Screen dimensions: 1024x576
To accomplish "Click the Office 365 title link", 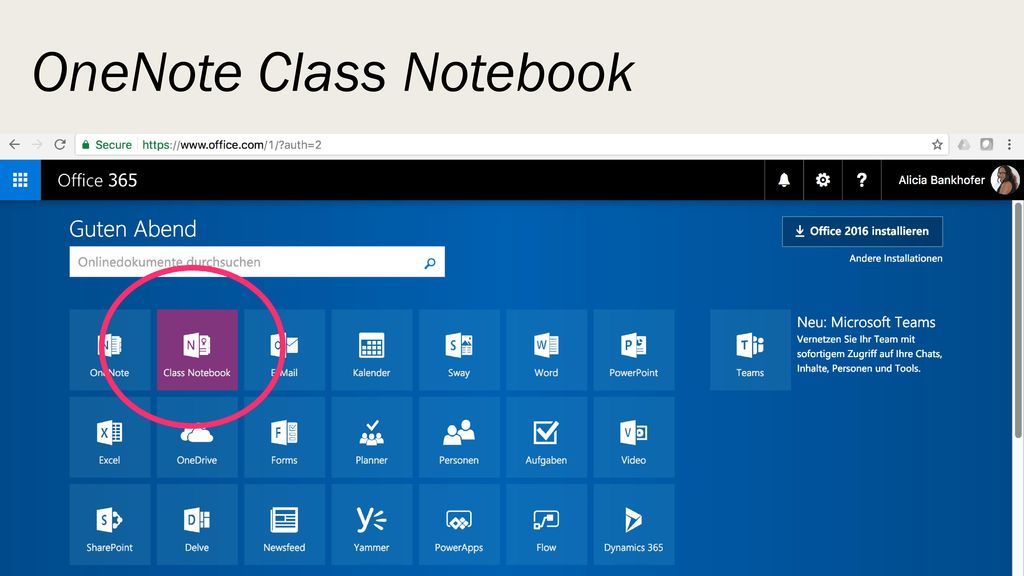I will [x=97, y=180].
